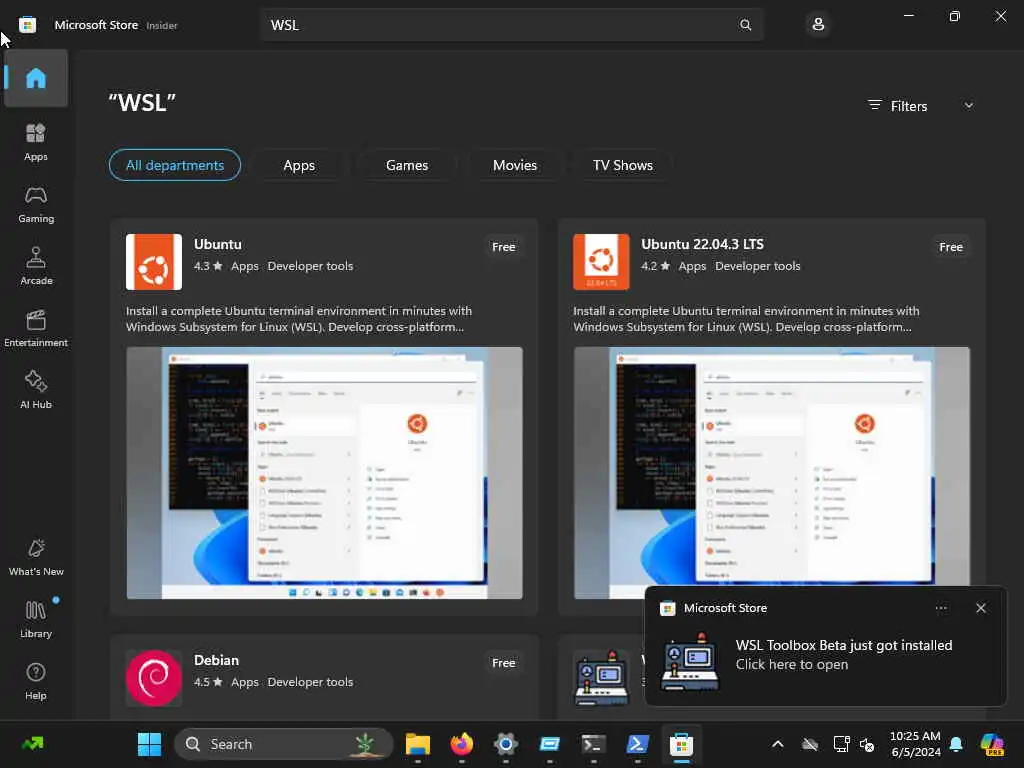Click the Ubuntu screenshot preview
Screen dimensions: 1024x768
[x=325, y=473]
